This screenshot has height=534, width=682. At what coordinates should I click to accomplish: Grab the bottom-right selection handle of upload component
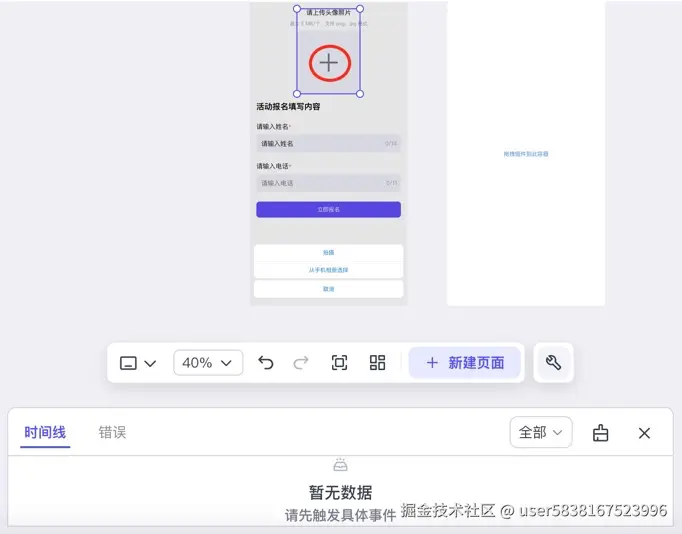[360, 94]
